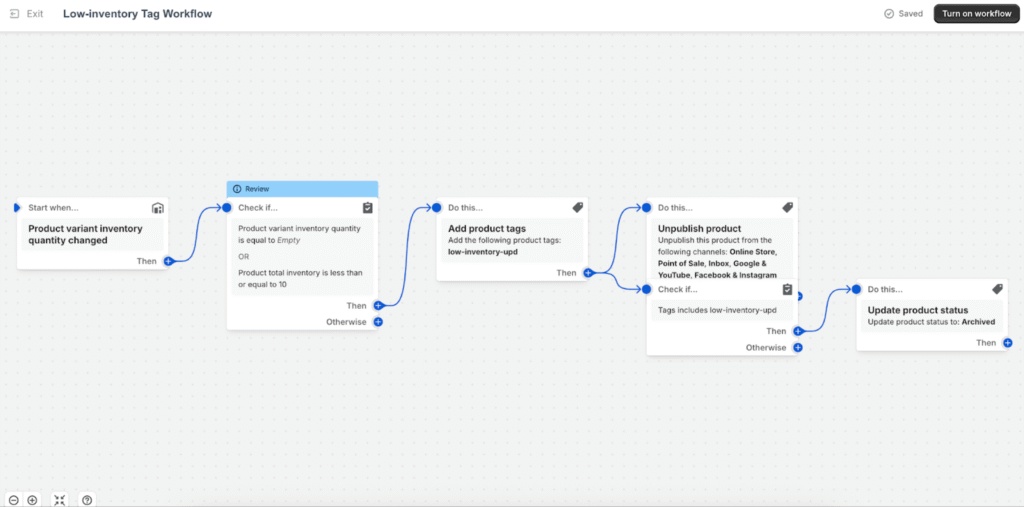1024x507 pixels.
Task: Click Then plus on Add product tags card
Action: (x=588, y=273)
